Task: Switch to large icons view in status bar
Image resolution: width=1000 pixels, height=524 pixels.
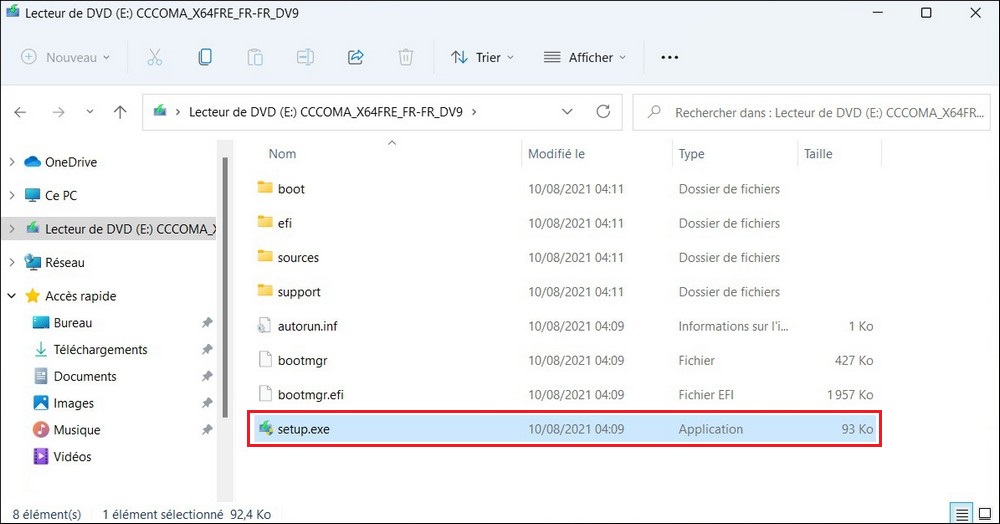Action: [x=984, y=514]
